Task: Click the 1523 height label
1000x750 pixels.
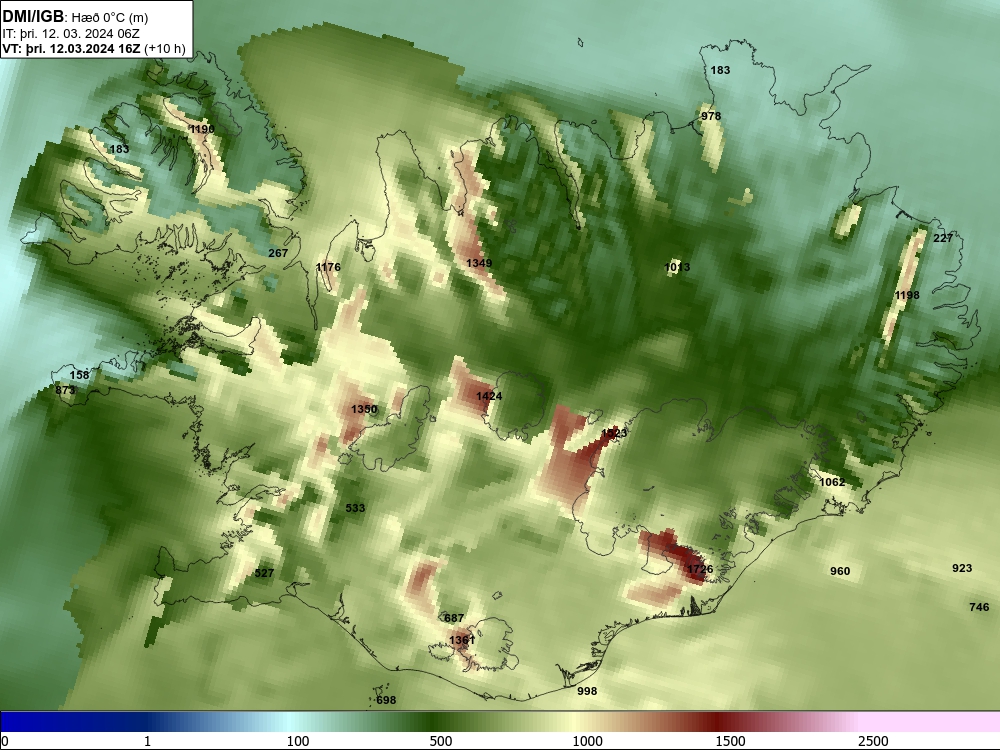Action: click(x=614, y=433)
